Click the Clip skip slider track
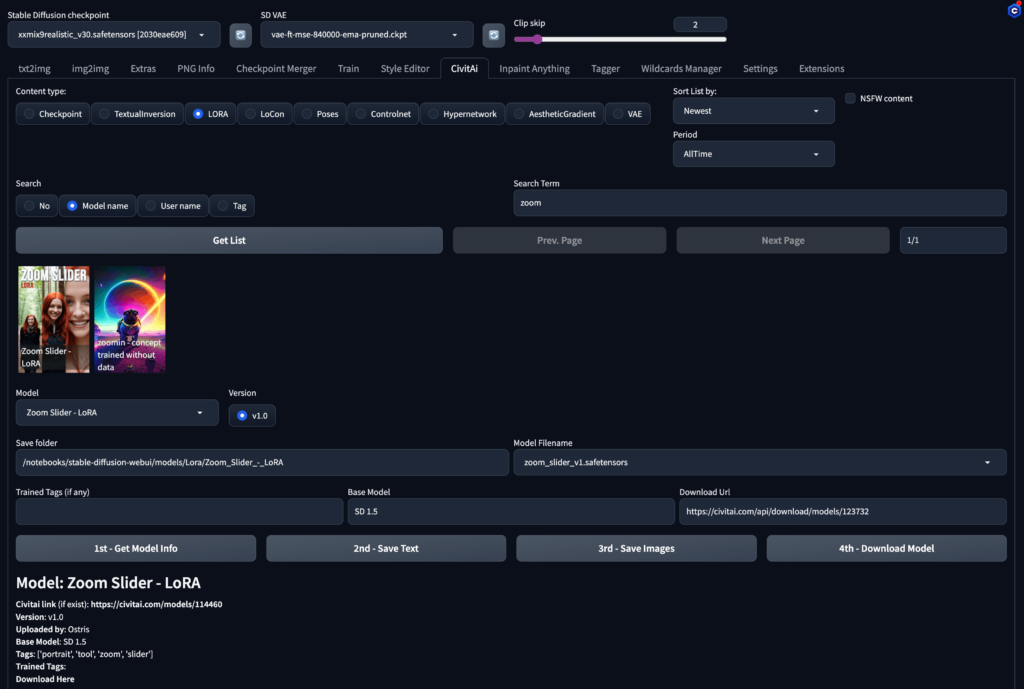Screen dimensions: 1024x689 pos(620,40)
